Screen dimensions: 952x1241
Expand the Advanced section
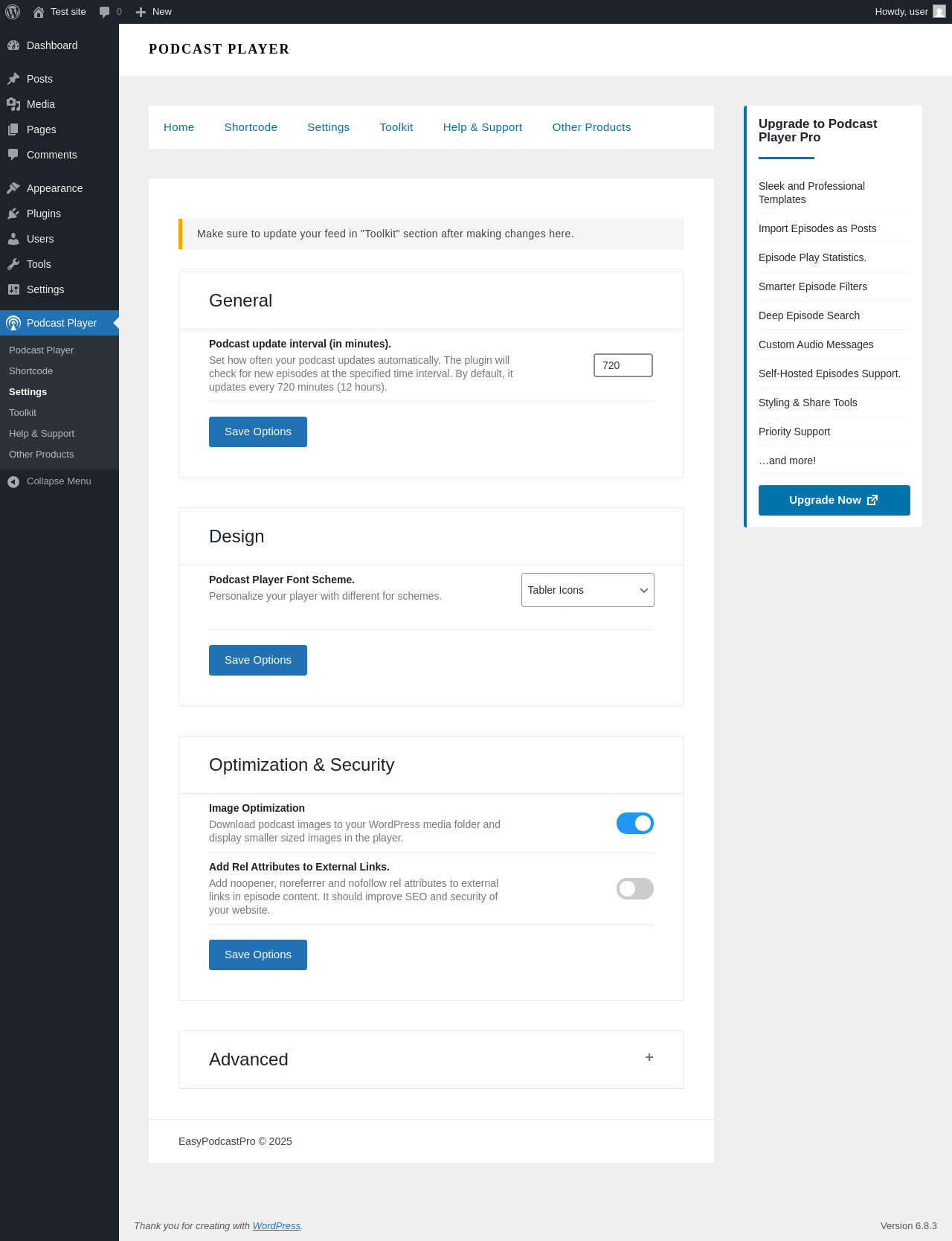(649, 1057)
